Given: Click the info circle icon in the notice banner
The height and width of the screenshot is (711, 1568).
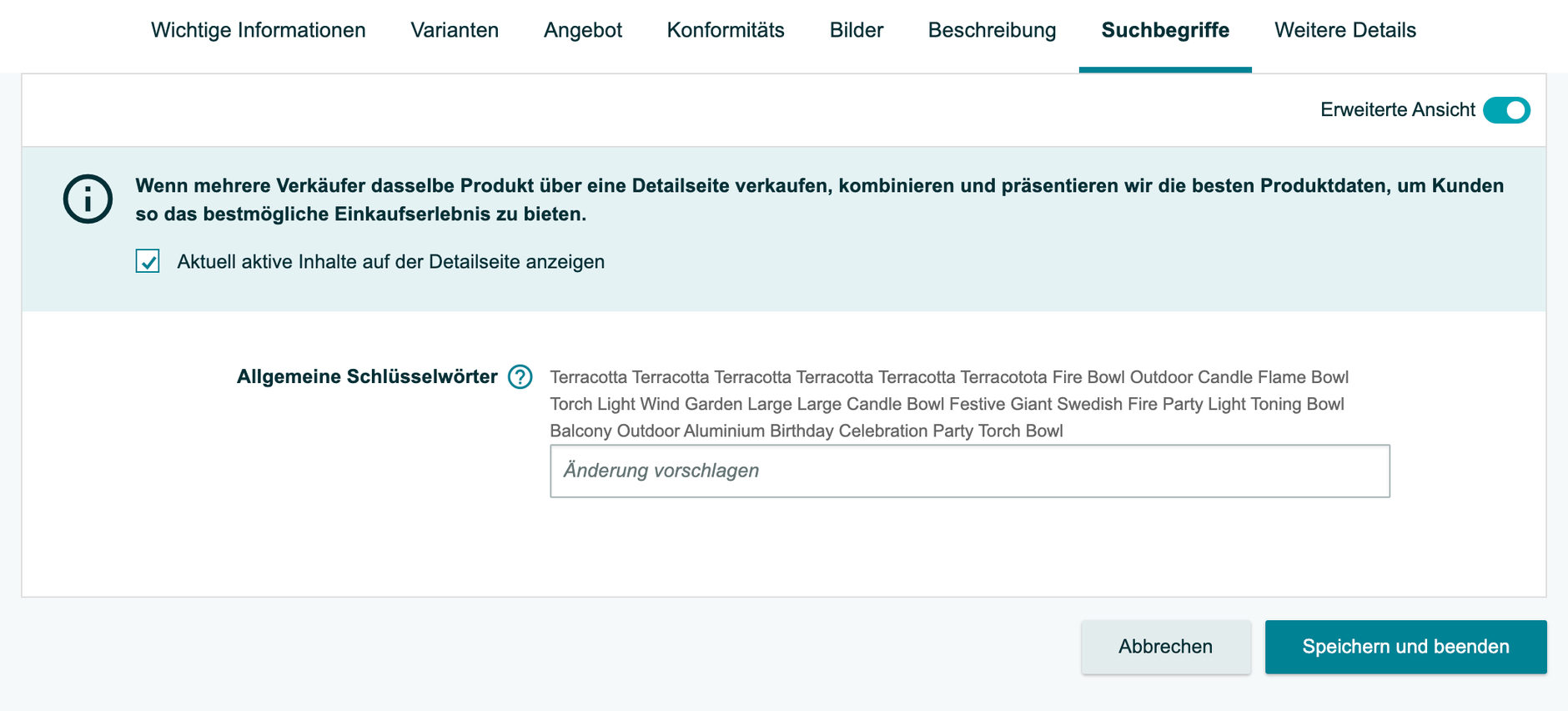Looking at the screenshot, I should click(x=88, y=199).
